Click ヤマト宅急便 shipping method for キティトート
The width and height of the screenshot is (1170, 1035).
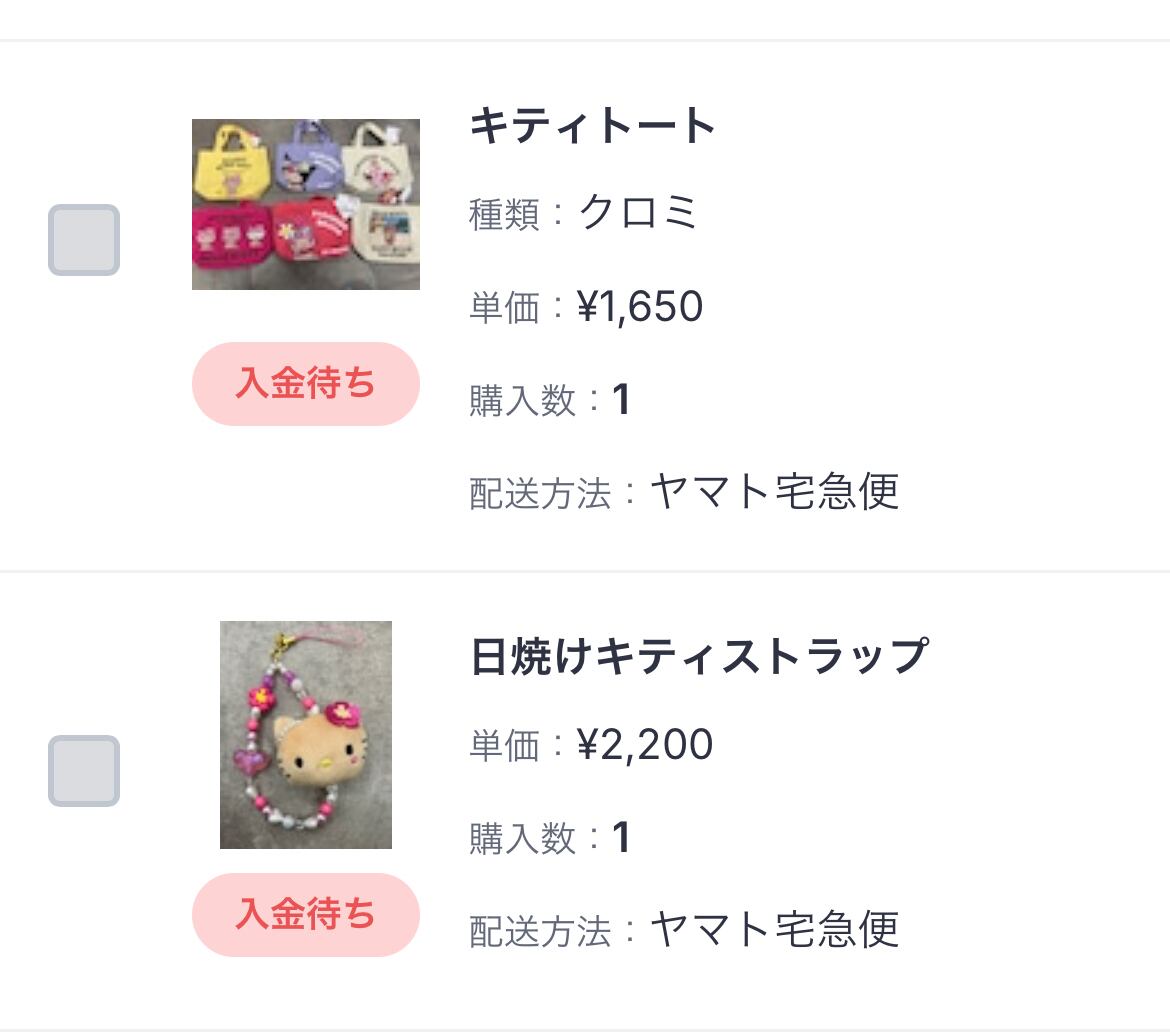774,492
